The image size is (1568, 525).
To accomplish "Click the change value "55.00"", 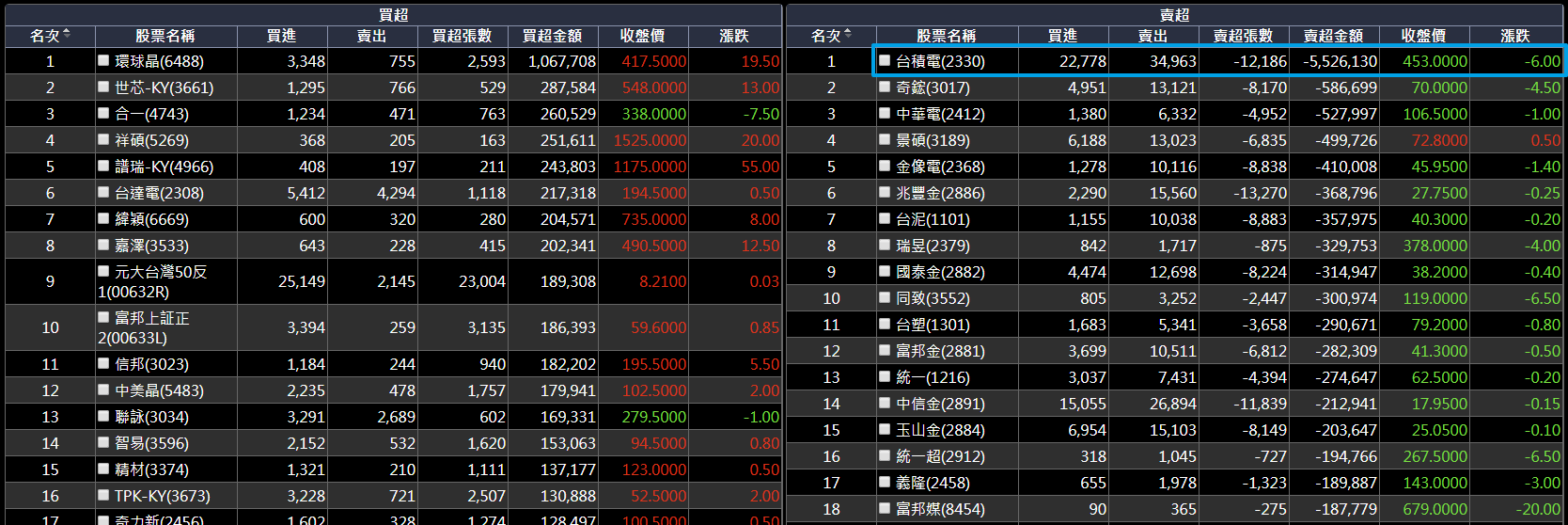I will click(760, 167).
